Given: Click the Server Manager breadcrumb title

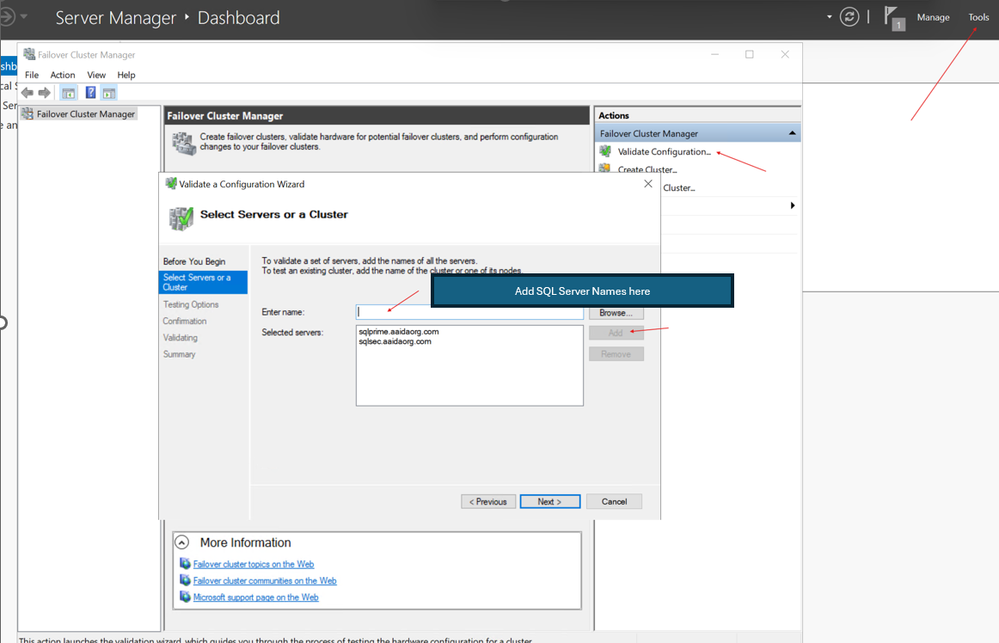Looking at the screenshot, I should (x=115, y=18).
